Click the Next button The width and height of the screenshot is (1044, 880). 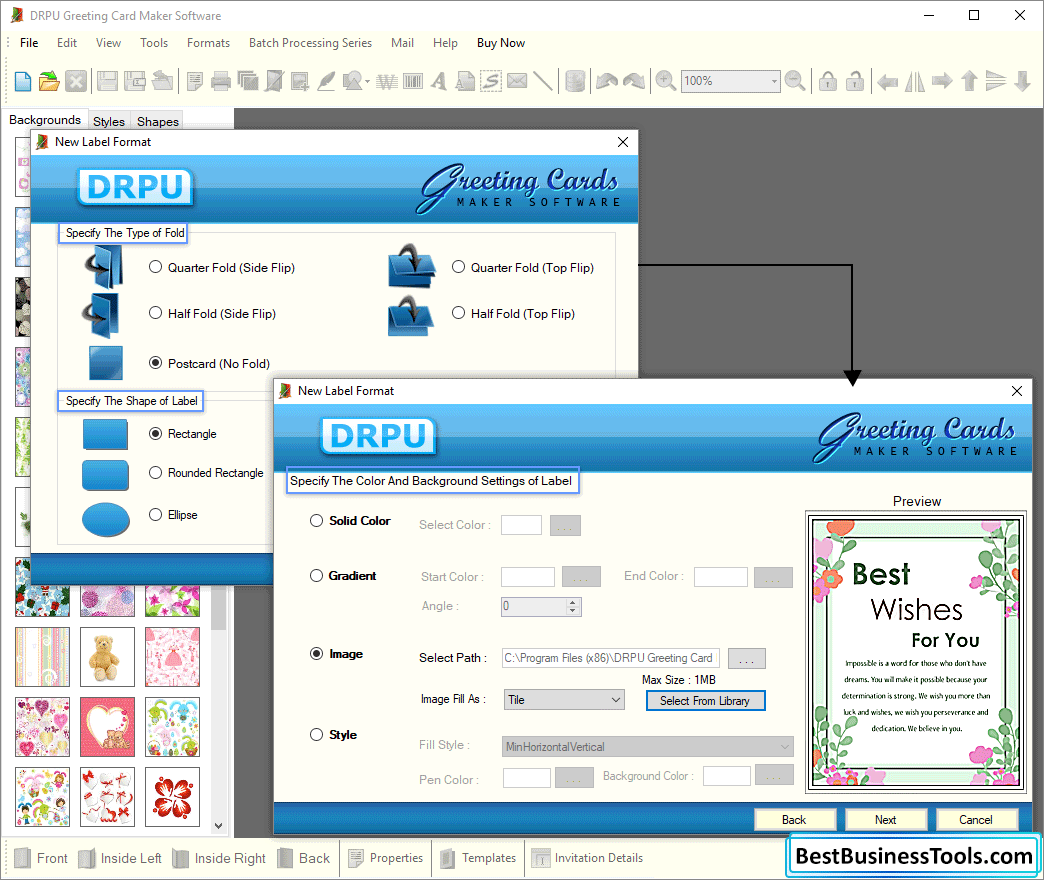pyautogui.click(x=886, y=819)
